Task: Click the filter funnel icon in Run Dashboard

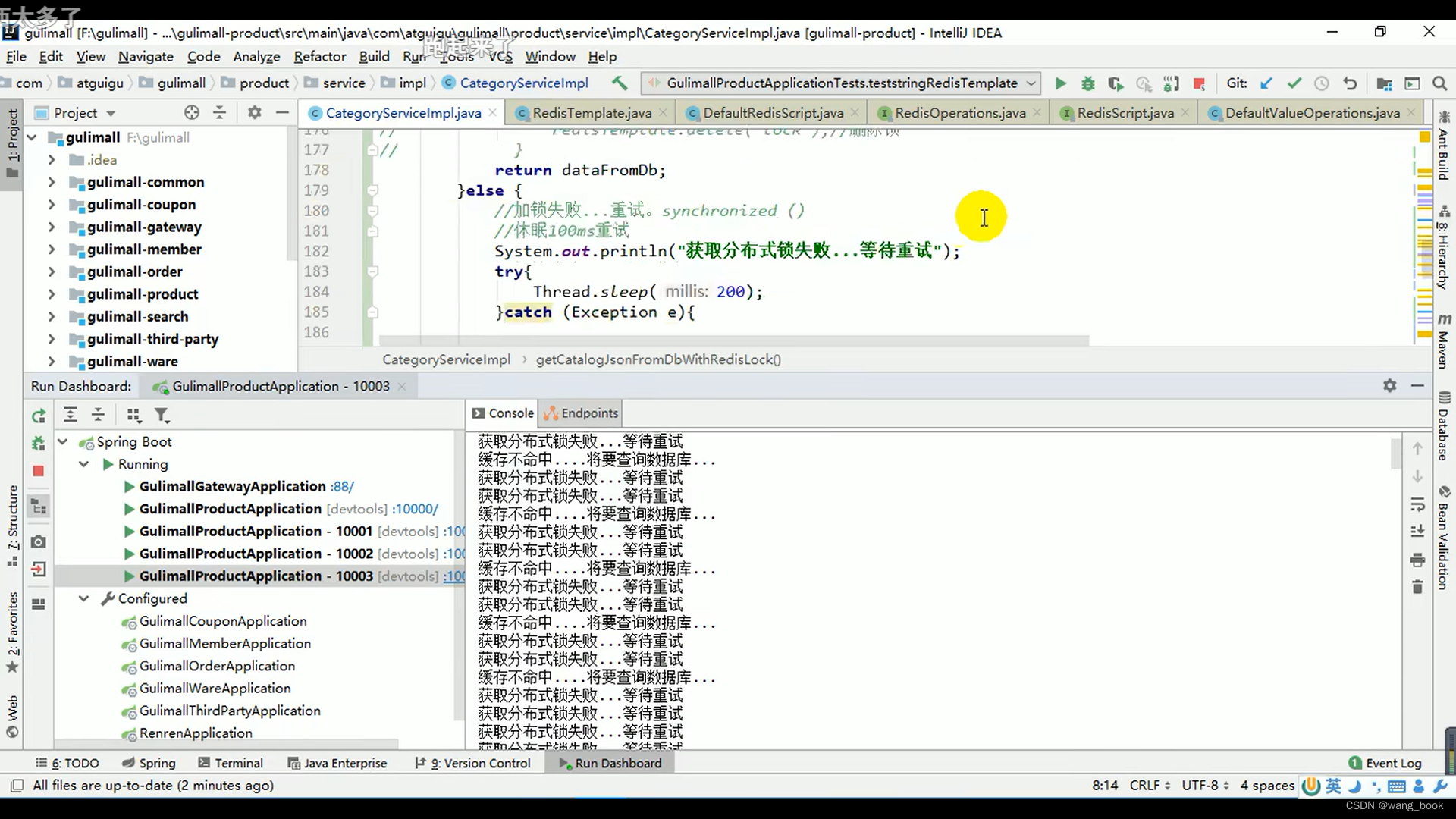Action: (162, 415)
